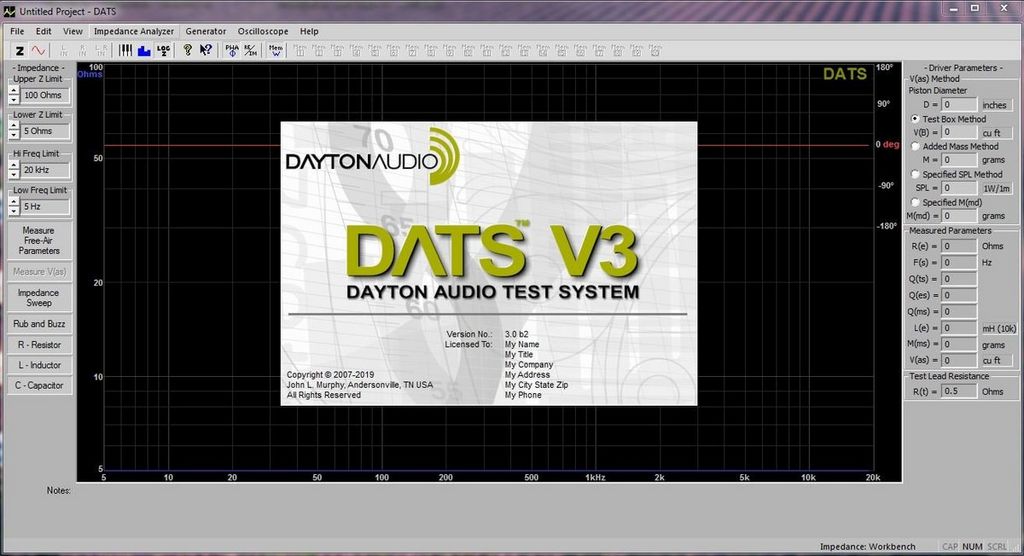The image size is (1024, 556).
Task: Click the black vertical bars toolbar icon
Action: pyautogui.click(x=125, y=50)
